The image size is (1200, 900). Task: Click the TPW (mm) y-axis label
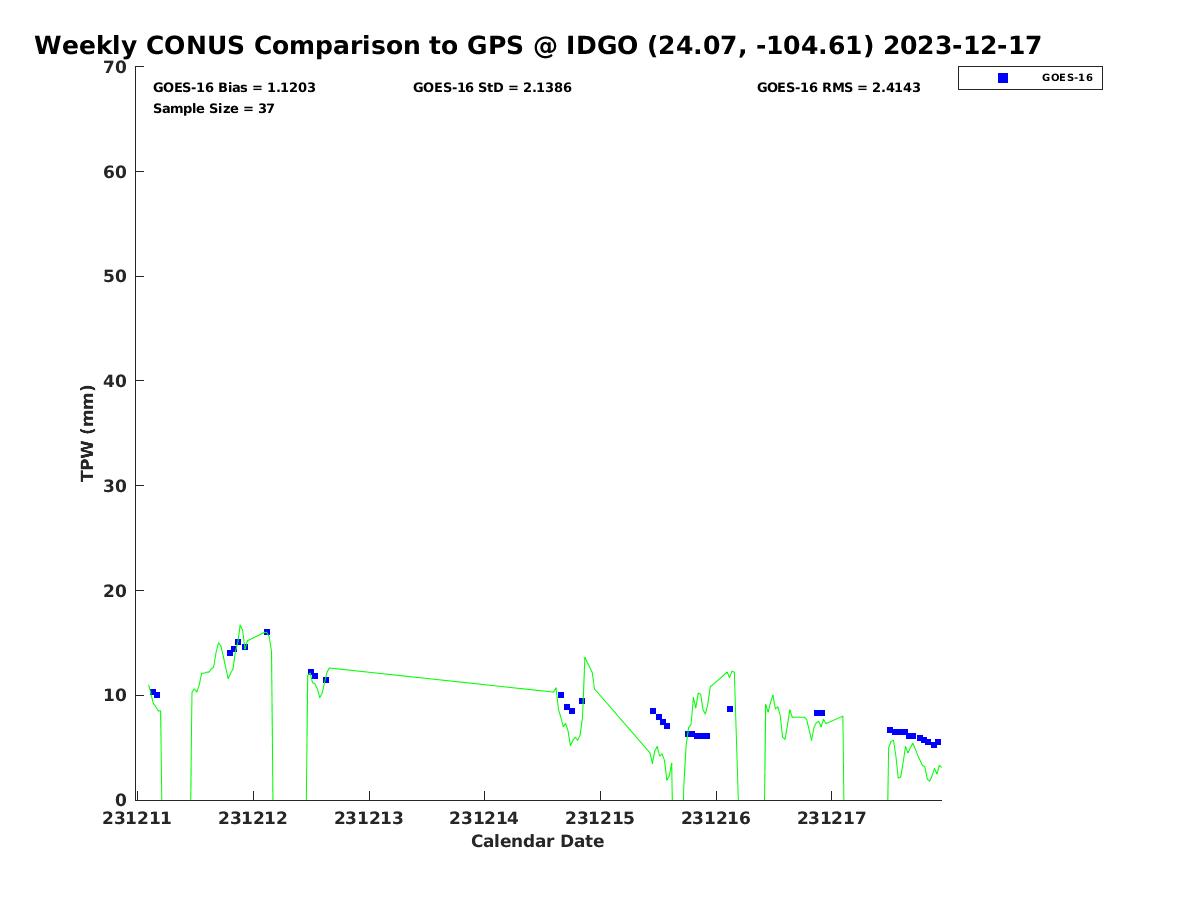tap(88, 433)
